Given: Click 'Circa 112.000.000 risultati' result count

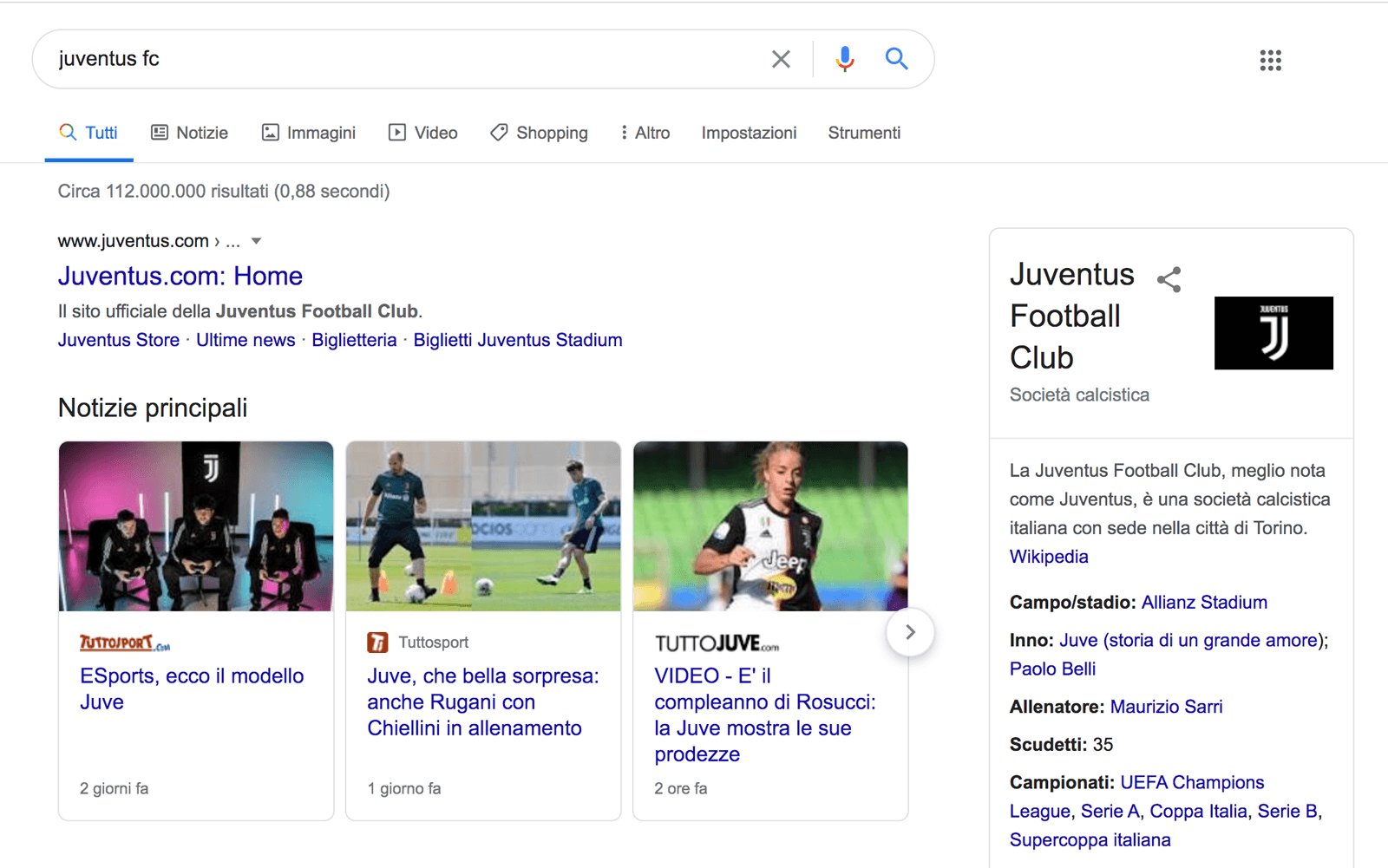Looking at the screenshot, I should tap(224, 191).
